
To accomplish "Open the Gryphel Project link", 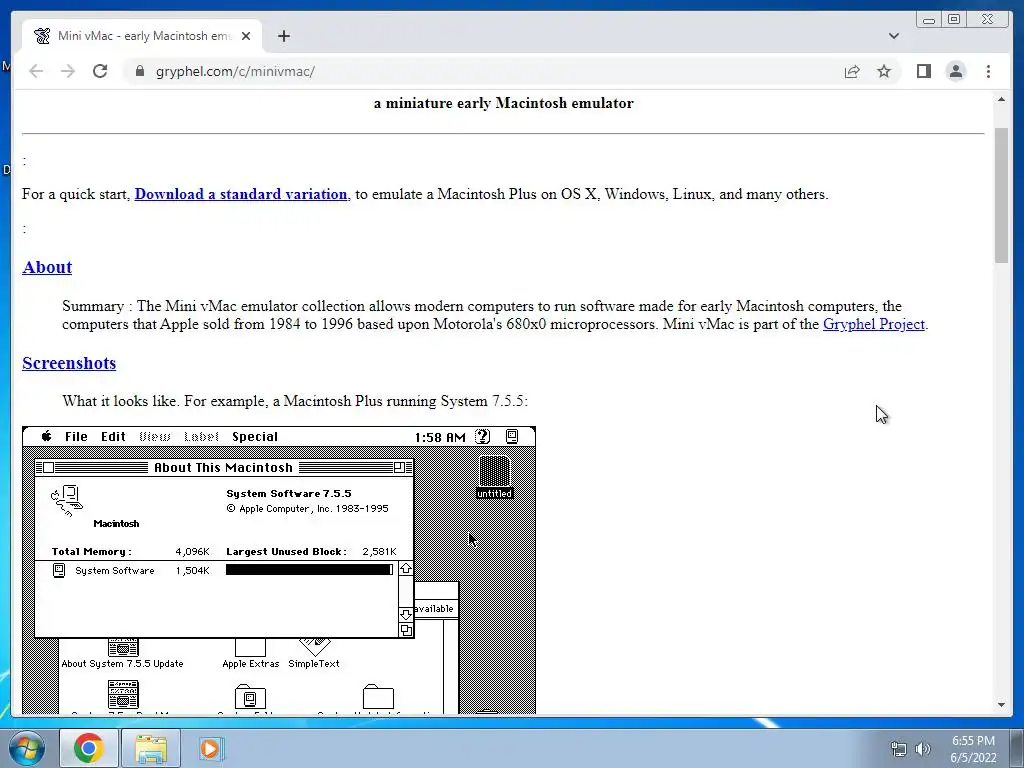I will coord(874,324).
